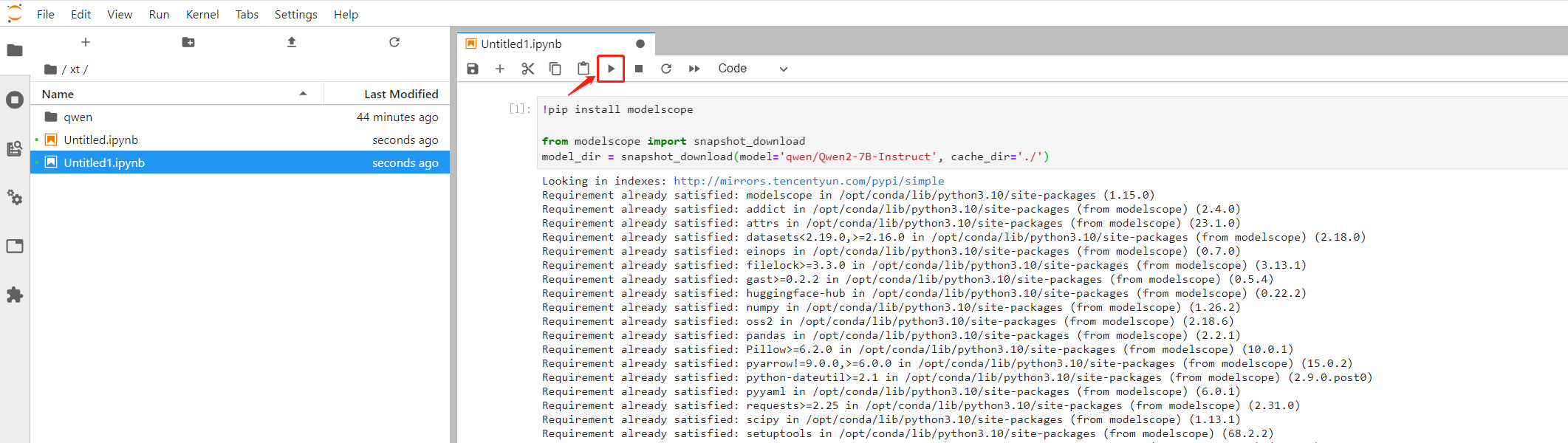Create a new folder in file browser
Image resolution: width=1568 pixels, height=443 pixels.
(x=188, y=42)
